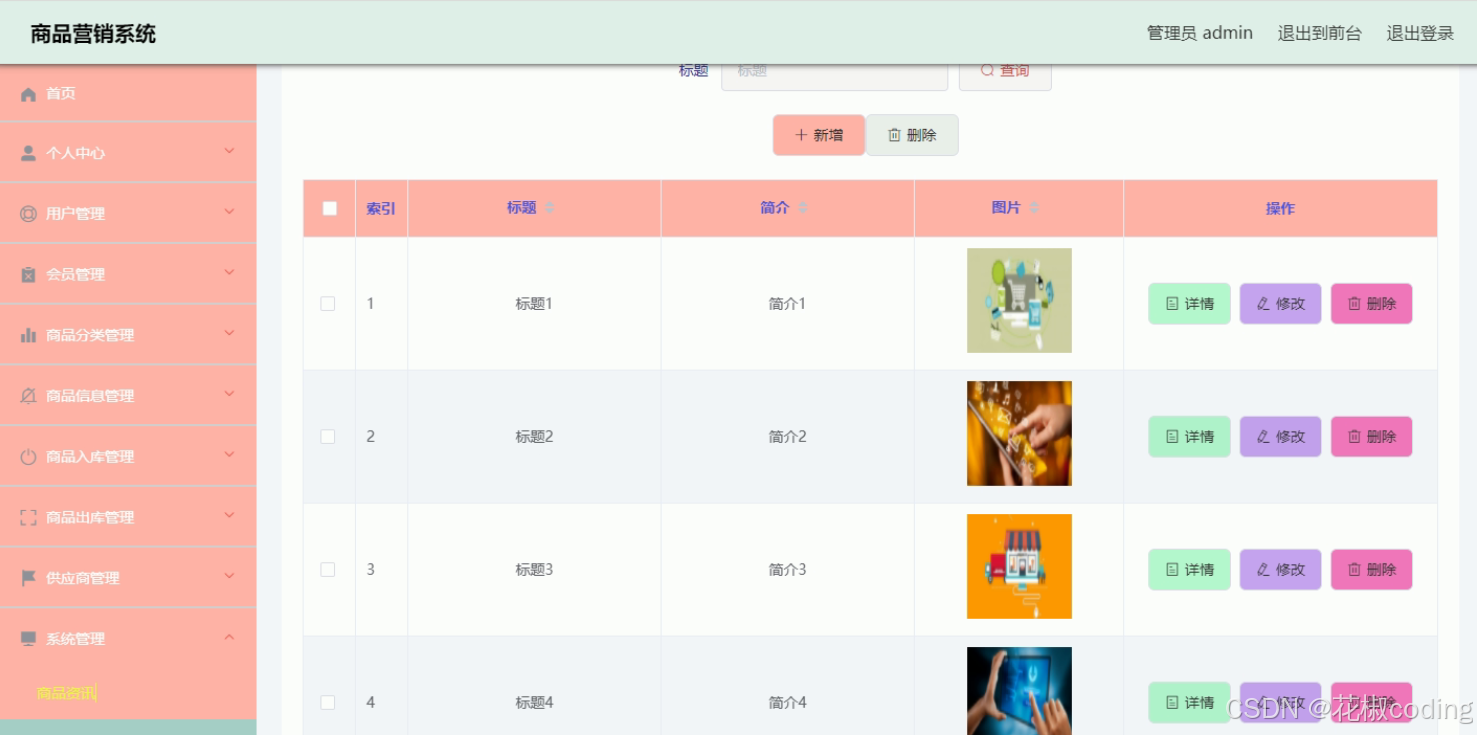Click 详情 button on row 标题2
1477x735 pixels.
coord(1189,436)
